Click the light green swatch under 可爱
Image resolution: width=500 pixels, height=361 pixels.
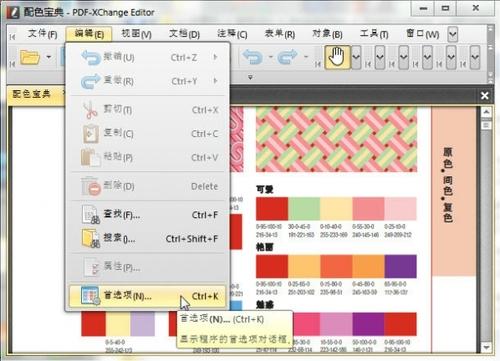click(x=304, y=208)
